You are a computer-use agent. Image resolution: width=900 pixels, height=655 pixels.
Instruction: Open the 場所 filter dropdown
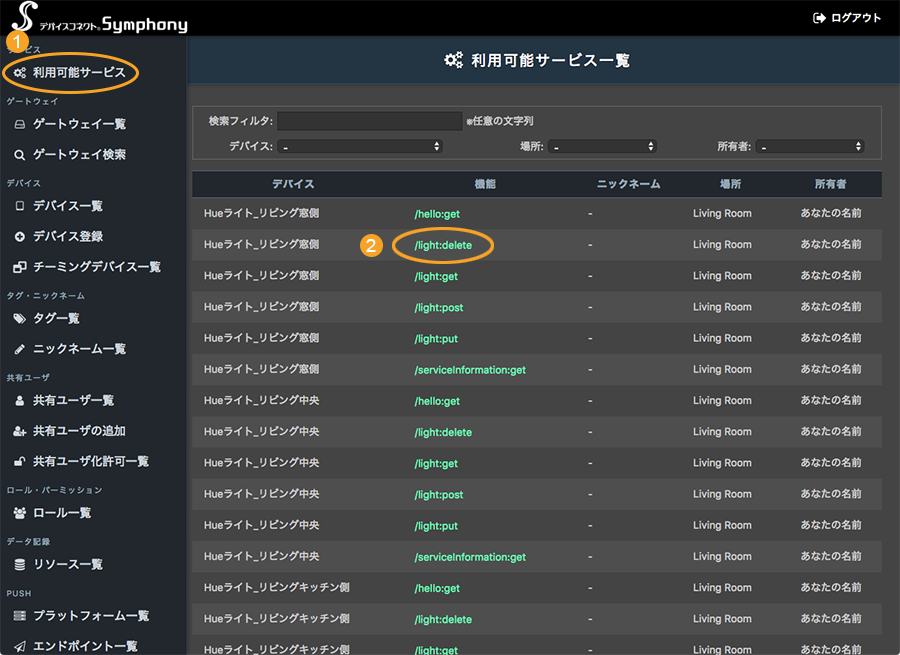click(602, 146)
